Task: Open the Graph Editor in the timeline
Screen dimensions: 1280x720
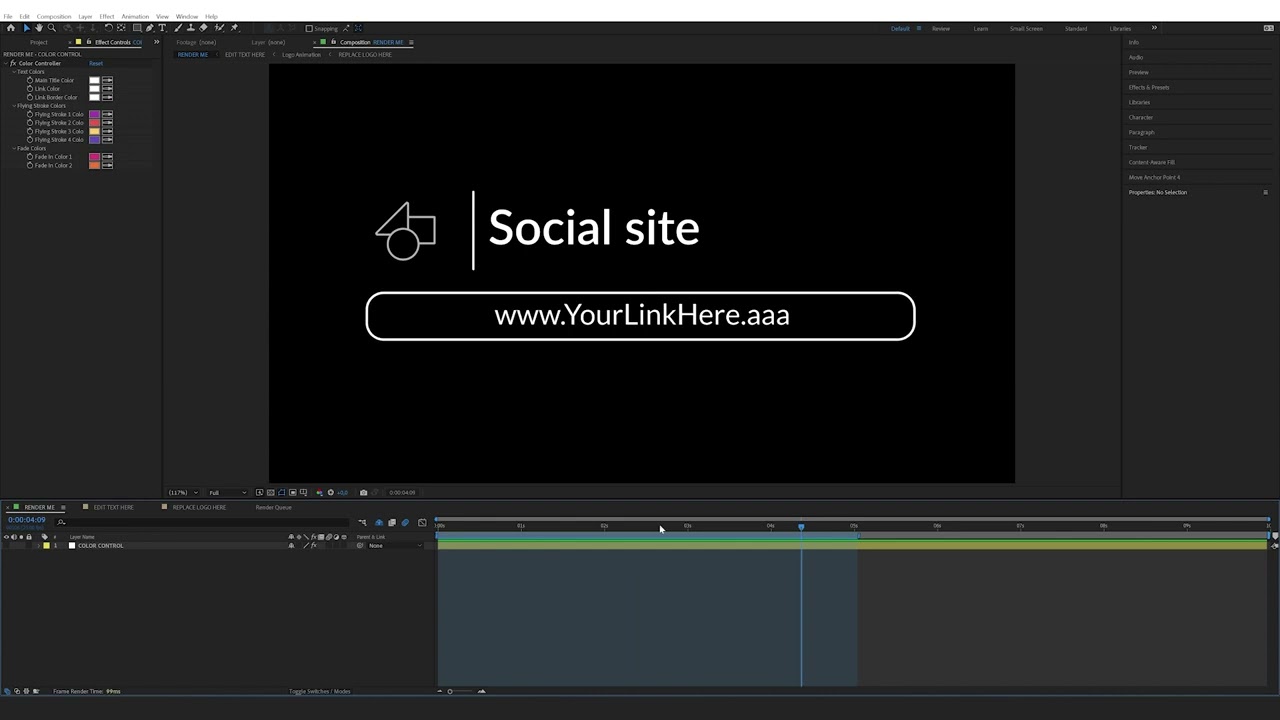Action: click(422, 522)
